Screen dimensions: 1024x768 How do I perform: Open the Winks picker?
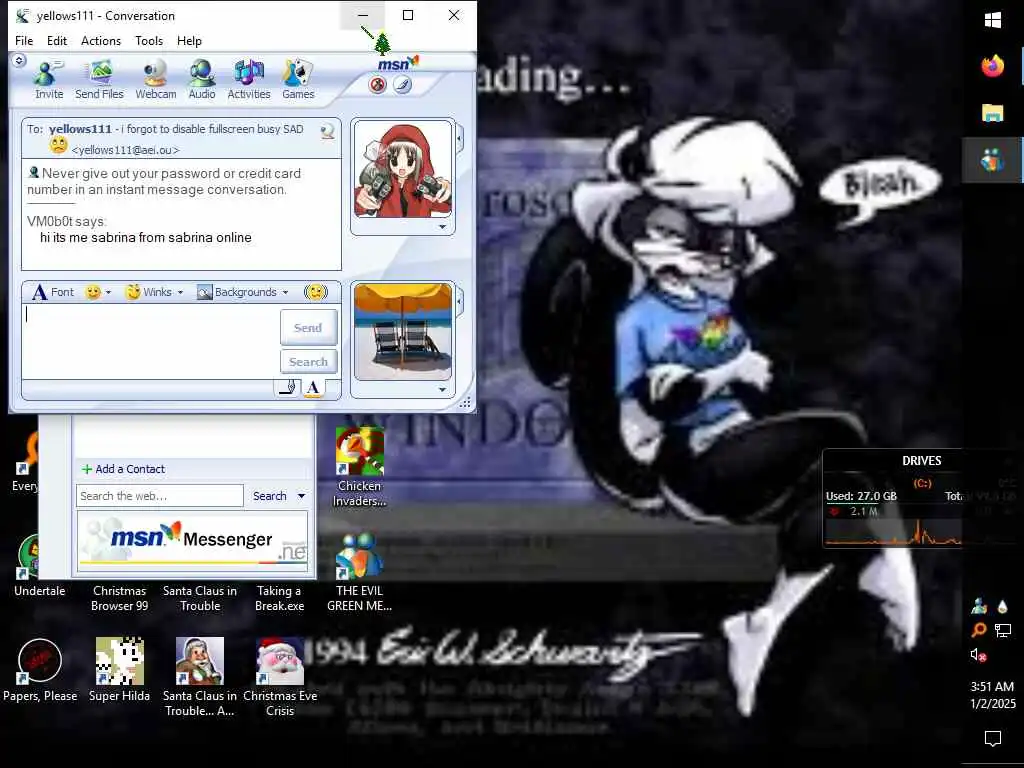(x=149, y=292)
